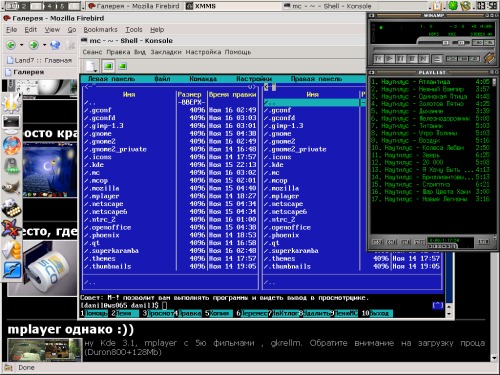This screenshot has width=500, height=375.
Task: Select playlist track 1 Атлантида
Action: (x=430, y=82)
